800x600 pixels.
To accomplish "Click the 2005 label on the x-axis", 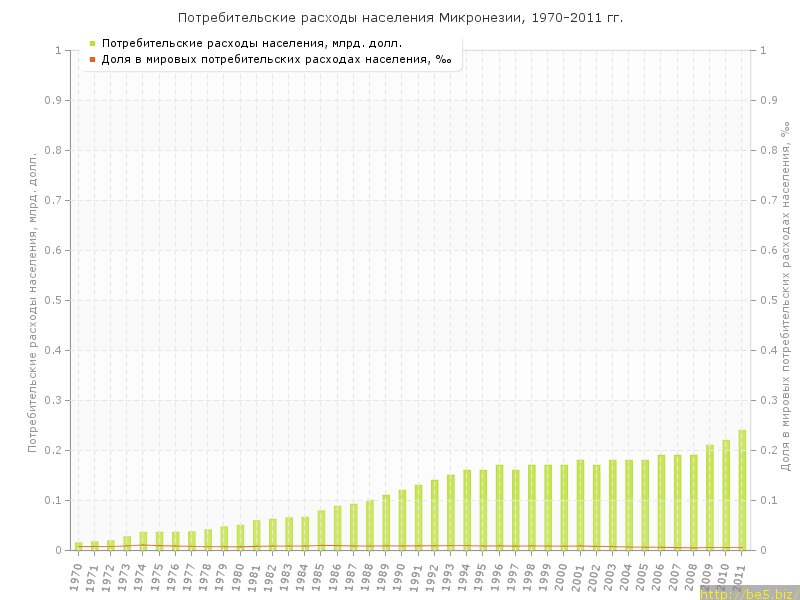I will [x=643, y=576].
